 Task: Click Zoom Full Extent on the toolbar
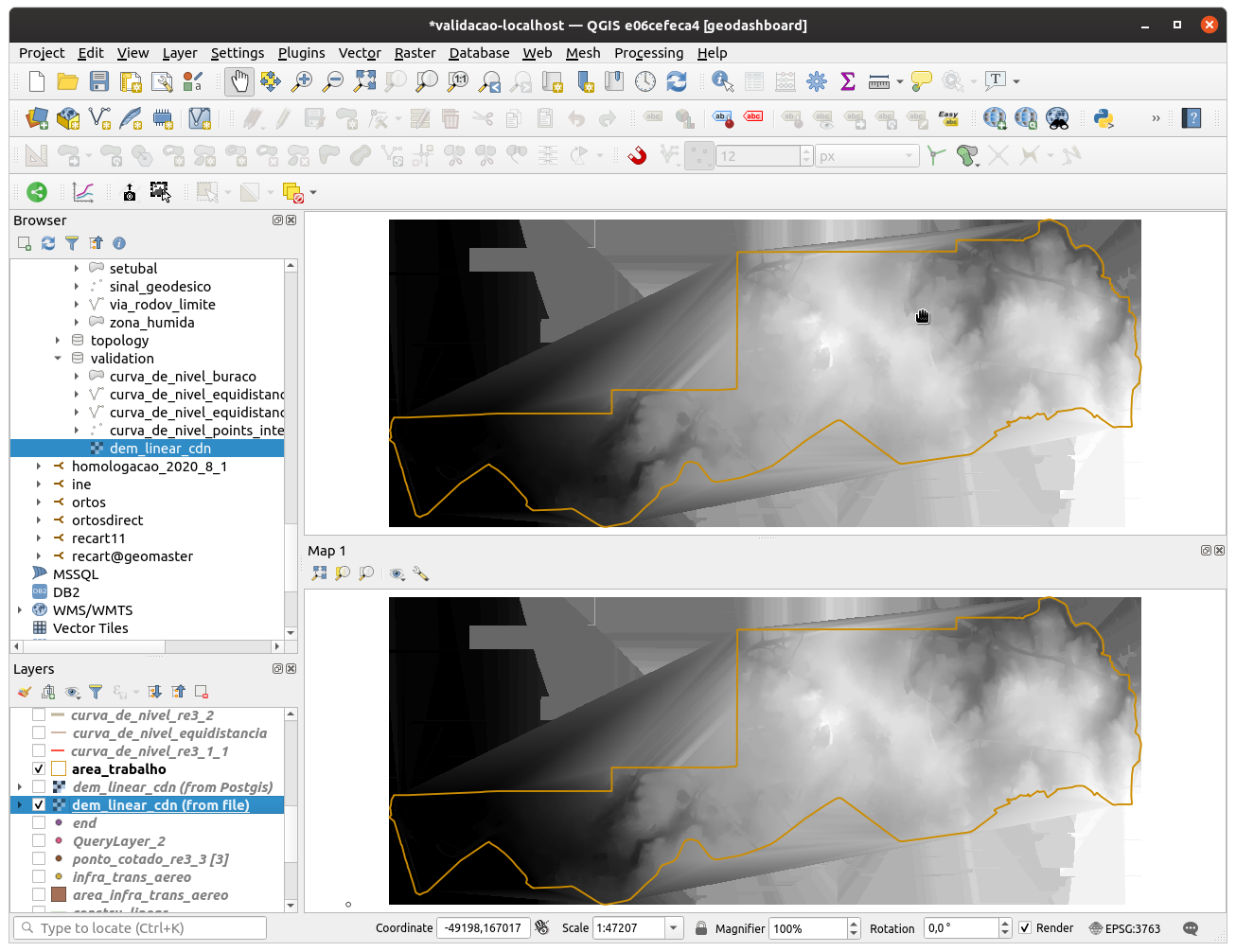[x=363, y=81]
